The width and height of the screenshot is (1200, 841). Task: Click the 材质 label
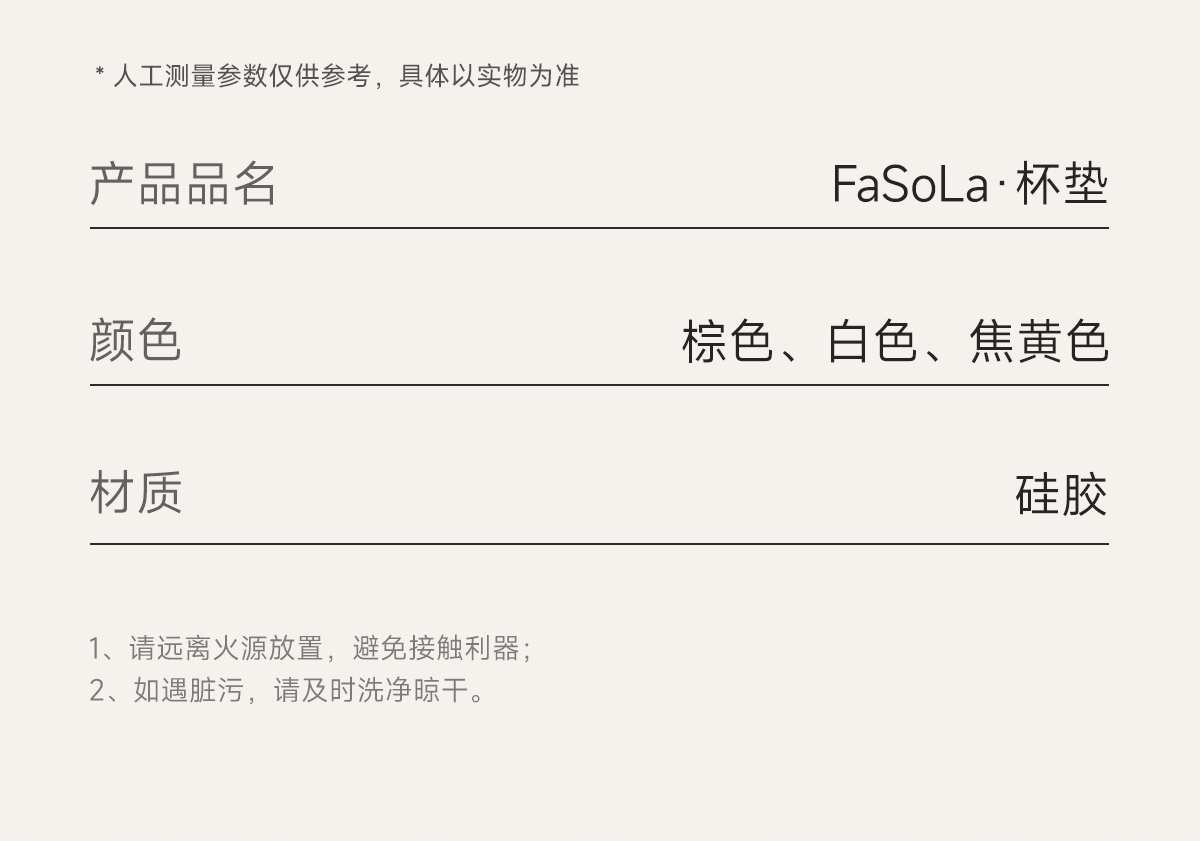(x=136, y=493)
